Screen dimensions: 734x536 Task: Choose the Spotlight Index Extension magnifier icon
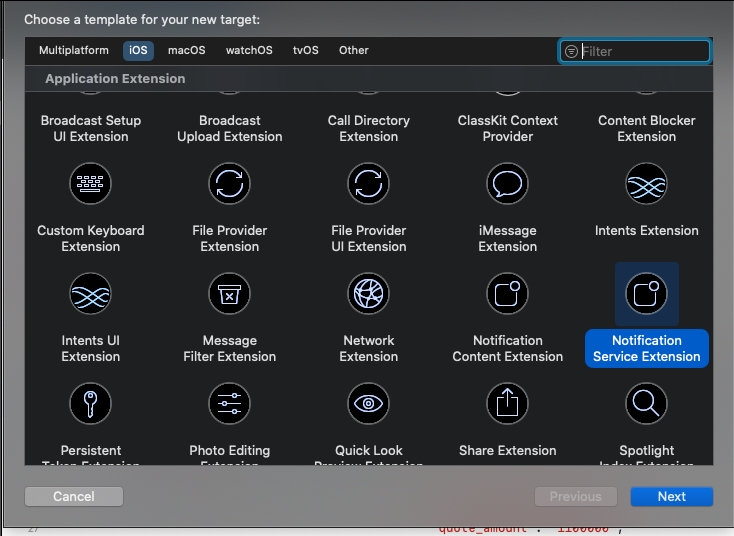pyautogui.click(x=646, y=404)
